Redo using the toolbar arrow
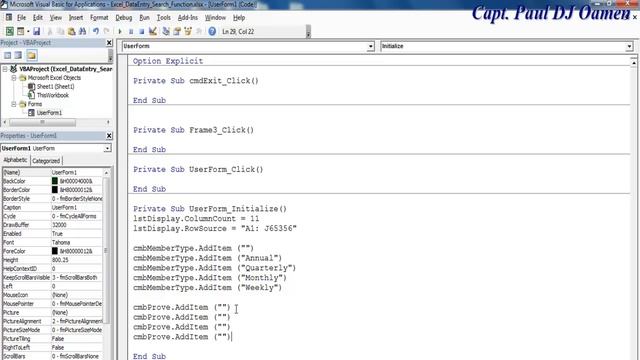 tap(107, 31)
